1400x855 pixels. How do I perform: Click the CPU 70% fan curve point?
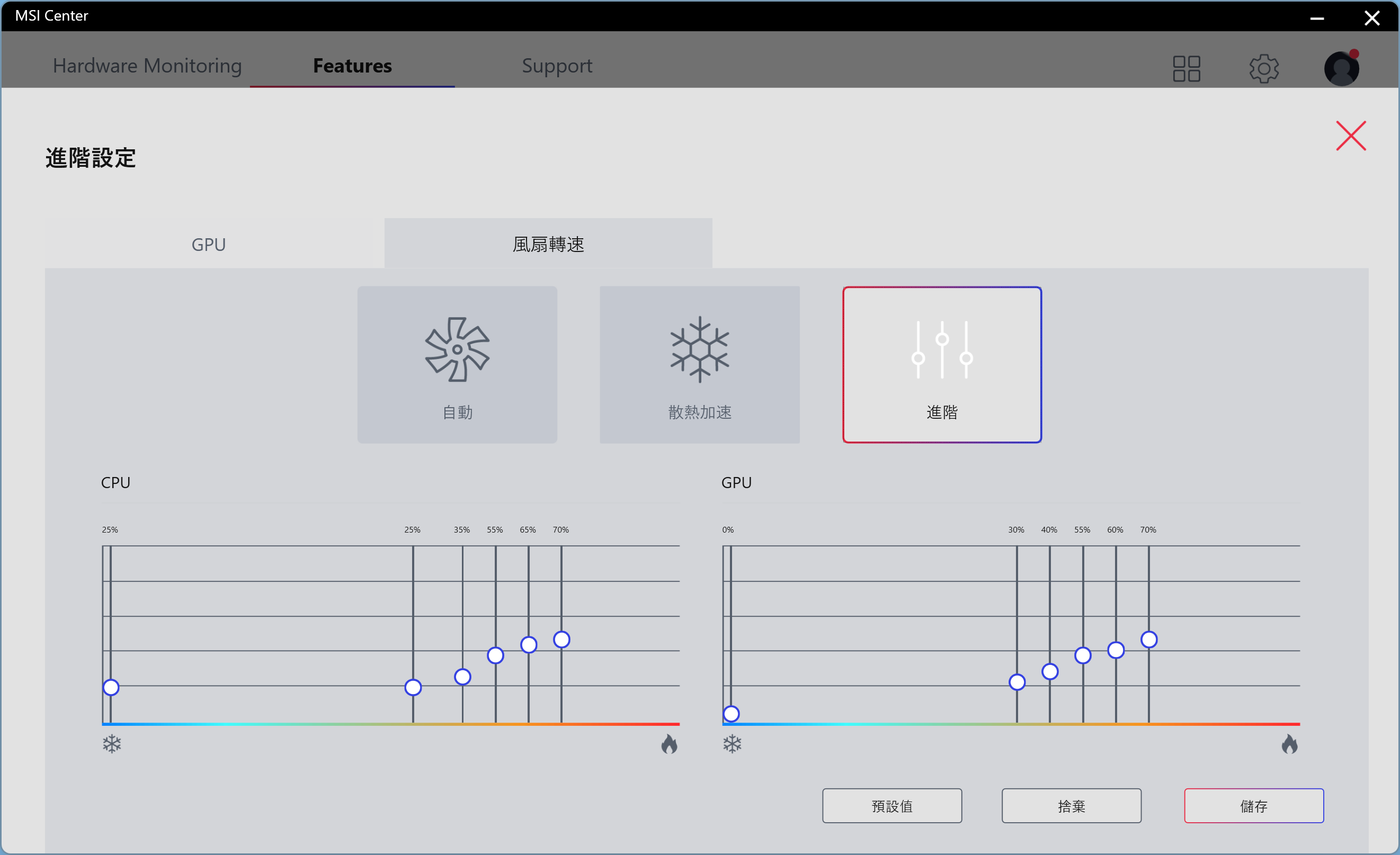(561, 639)
